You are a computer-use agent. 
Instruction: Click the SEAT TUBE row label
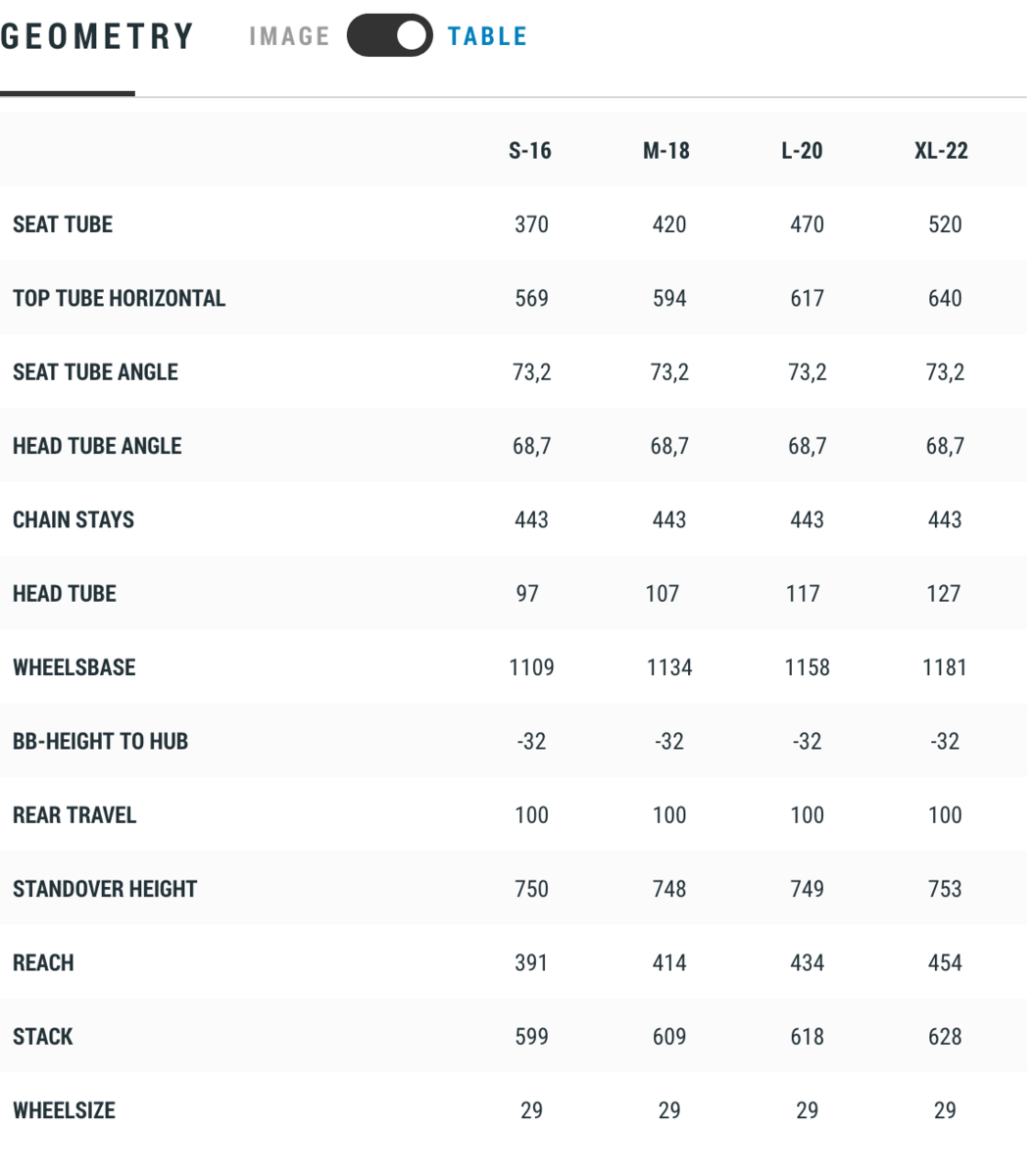pos(63,224)
